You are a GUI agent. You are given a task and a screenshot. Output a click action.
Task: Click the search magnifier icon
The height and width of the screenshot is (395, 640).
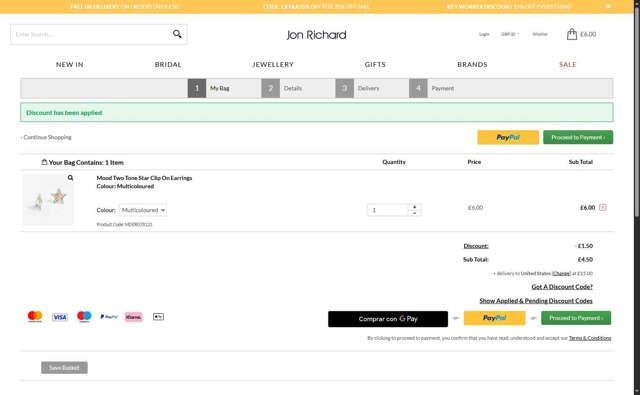click(177, 34)
